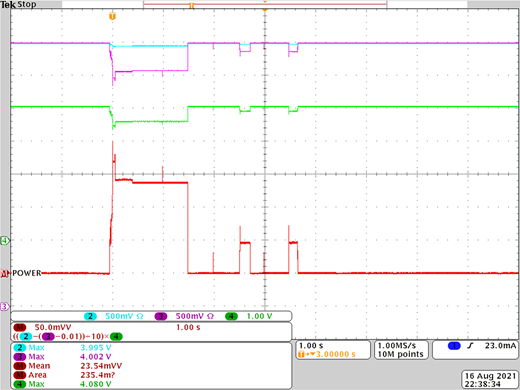The image size is (520, 390).
Task: Click the cyan channel 2 badge in scale bar
Action: (90, 316)
